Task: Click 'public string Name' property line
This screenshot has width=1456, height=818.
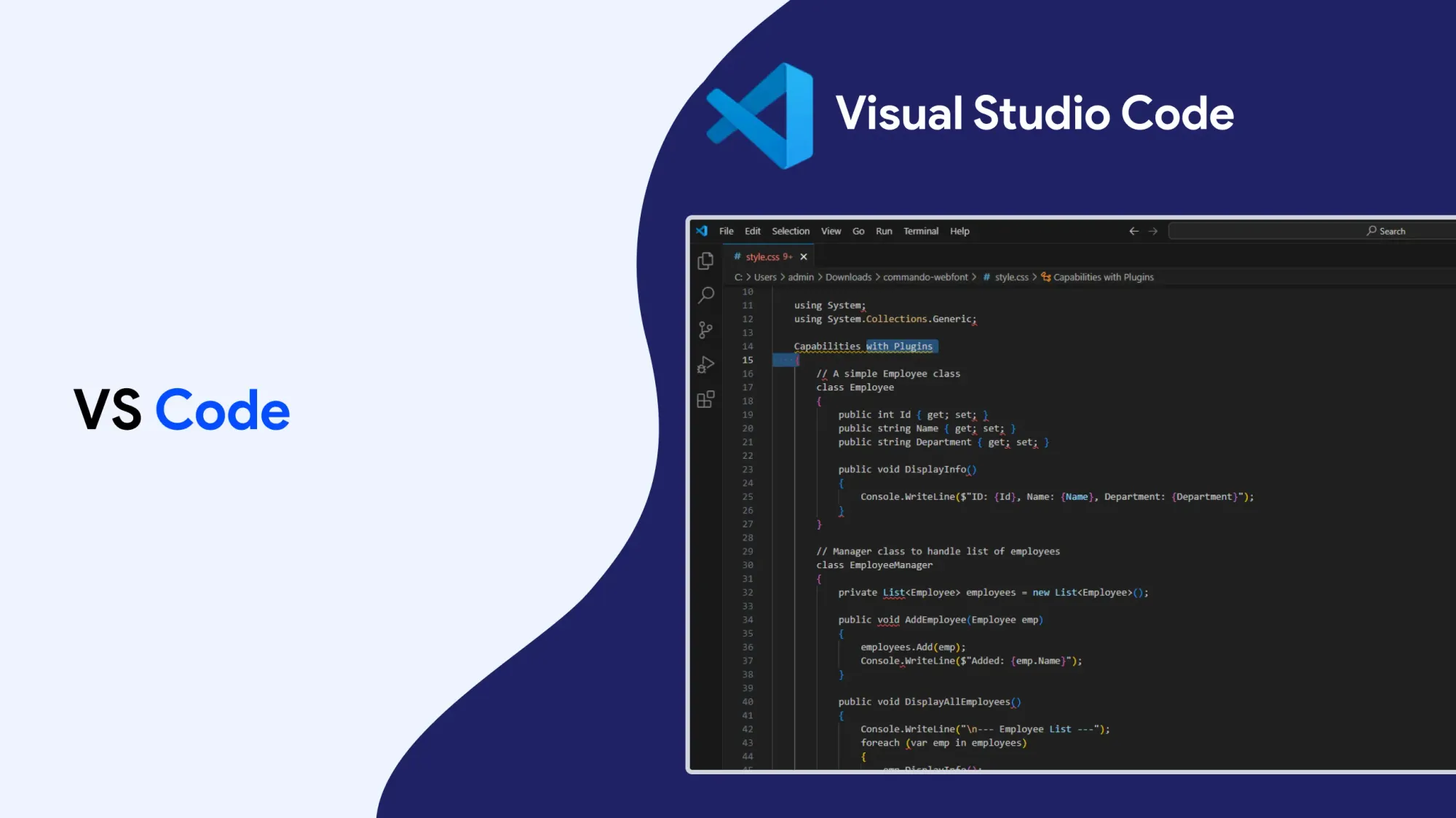Action: [927, 428]
